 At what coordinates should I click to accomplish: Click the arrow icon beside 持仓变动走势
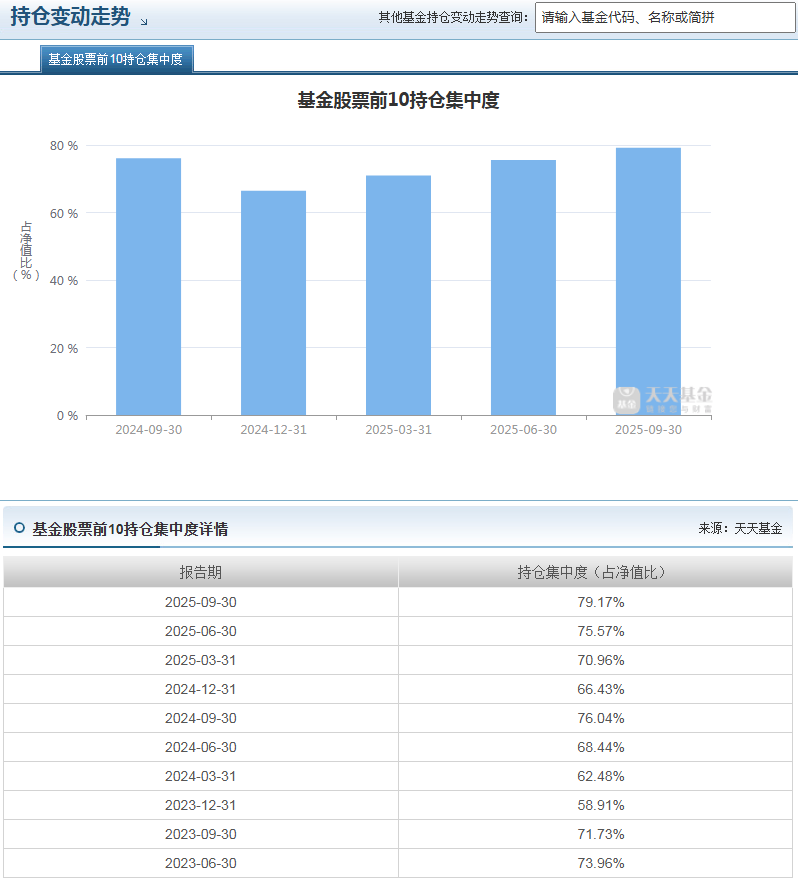tap(144, 21)
